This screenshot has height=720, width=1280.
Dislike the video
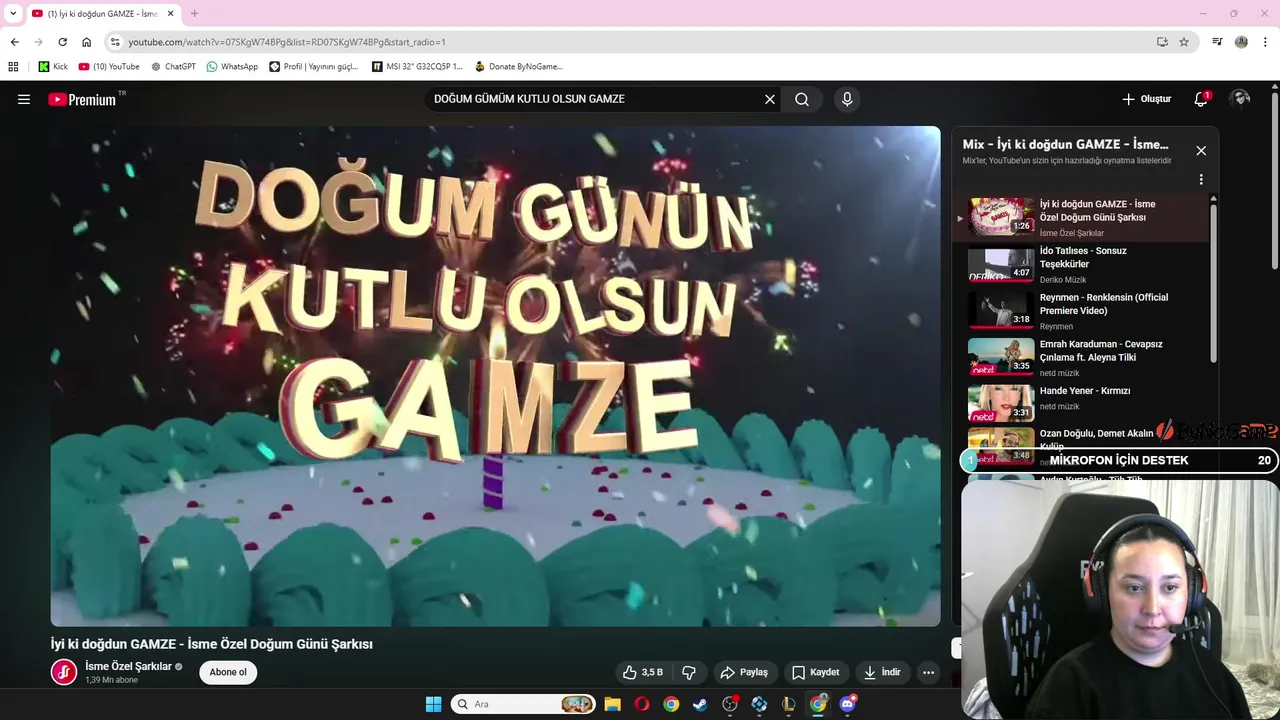[x=688, y=673]
